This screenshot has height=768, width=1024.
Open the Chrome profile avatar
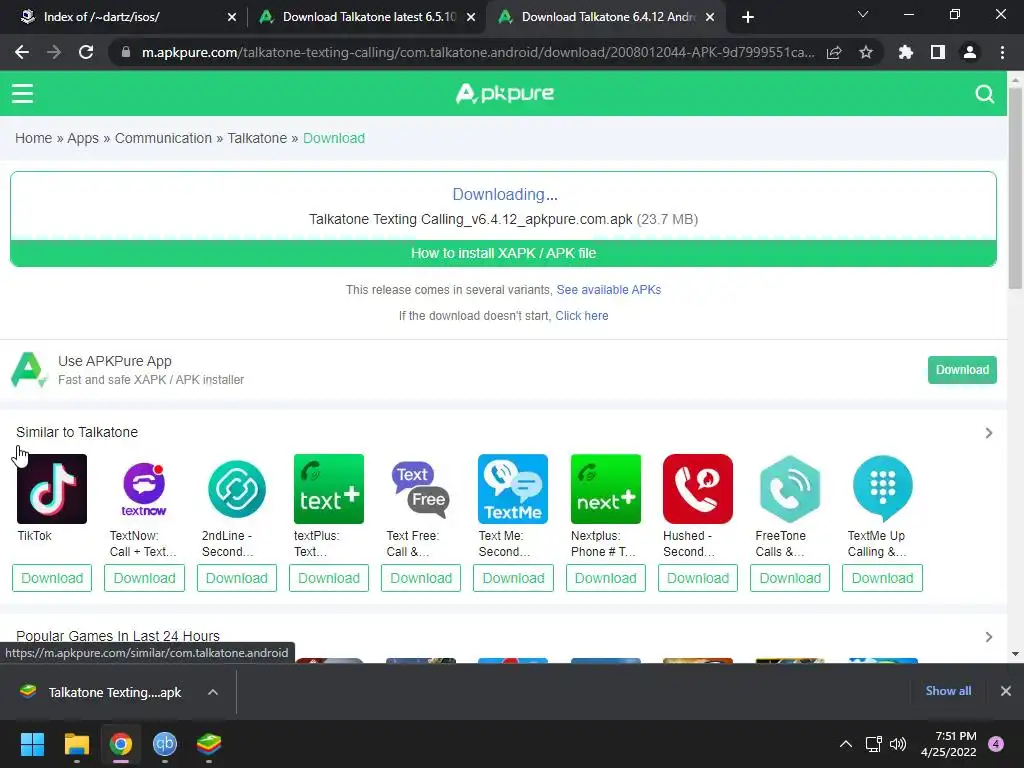[x=970, y=52]
